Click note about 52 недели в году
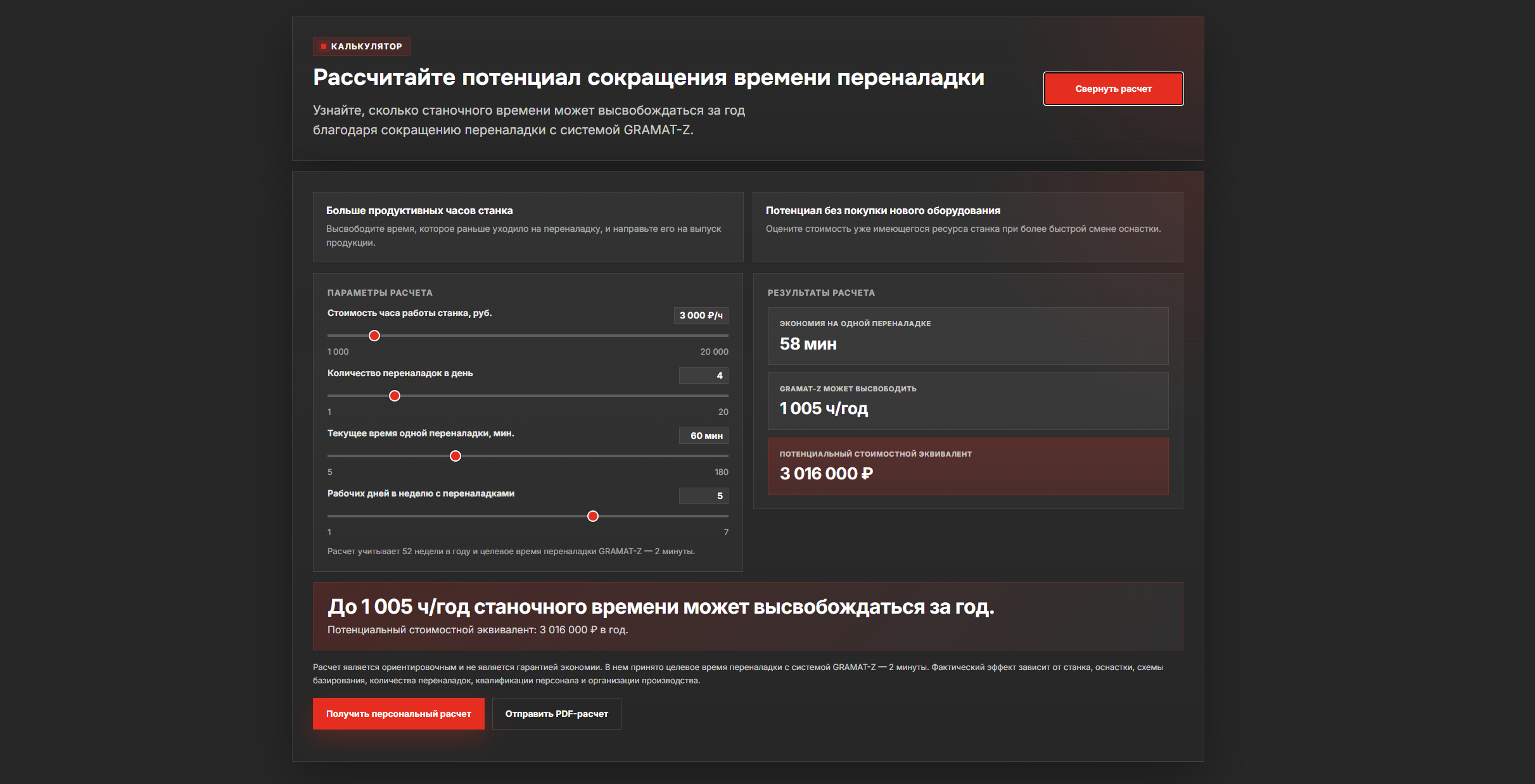Viewport: 1535px width, 784px height. [x=511, y=551]
